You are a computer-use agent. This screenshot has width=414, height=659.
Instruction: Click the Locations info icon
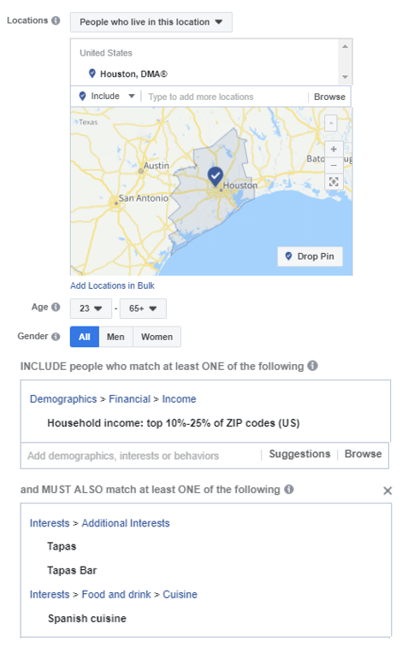(x=55, y=21)
